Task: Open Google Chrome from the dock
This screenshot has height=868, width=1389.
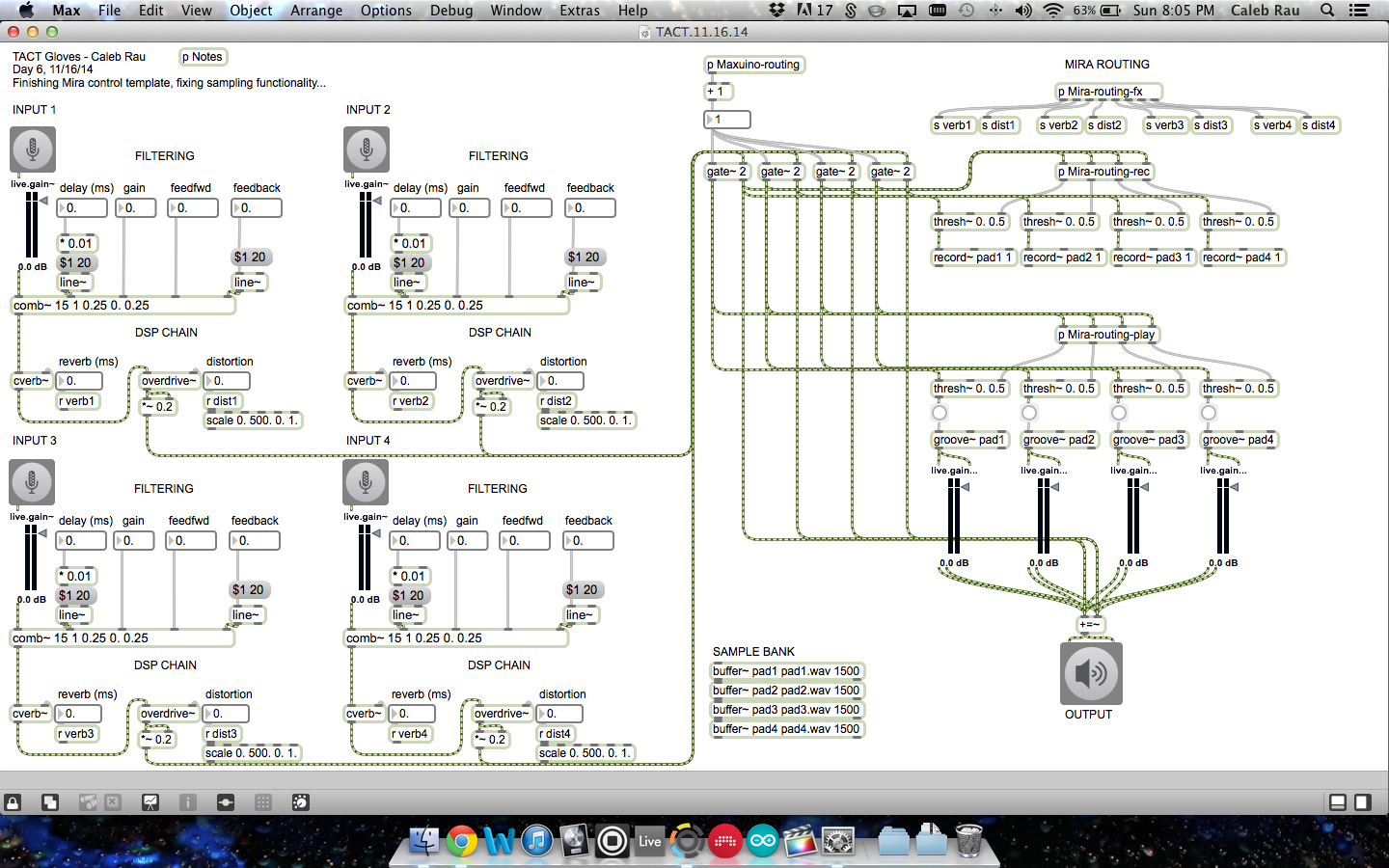Action: [462, 842]
